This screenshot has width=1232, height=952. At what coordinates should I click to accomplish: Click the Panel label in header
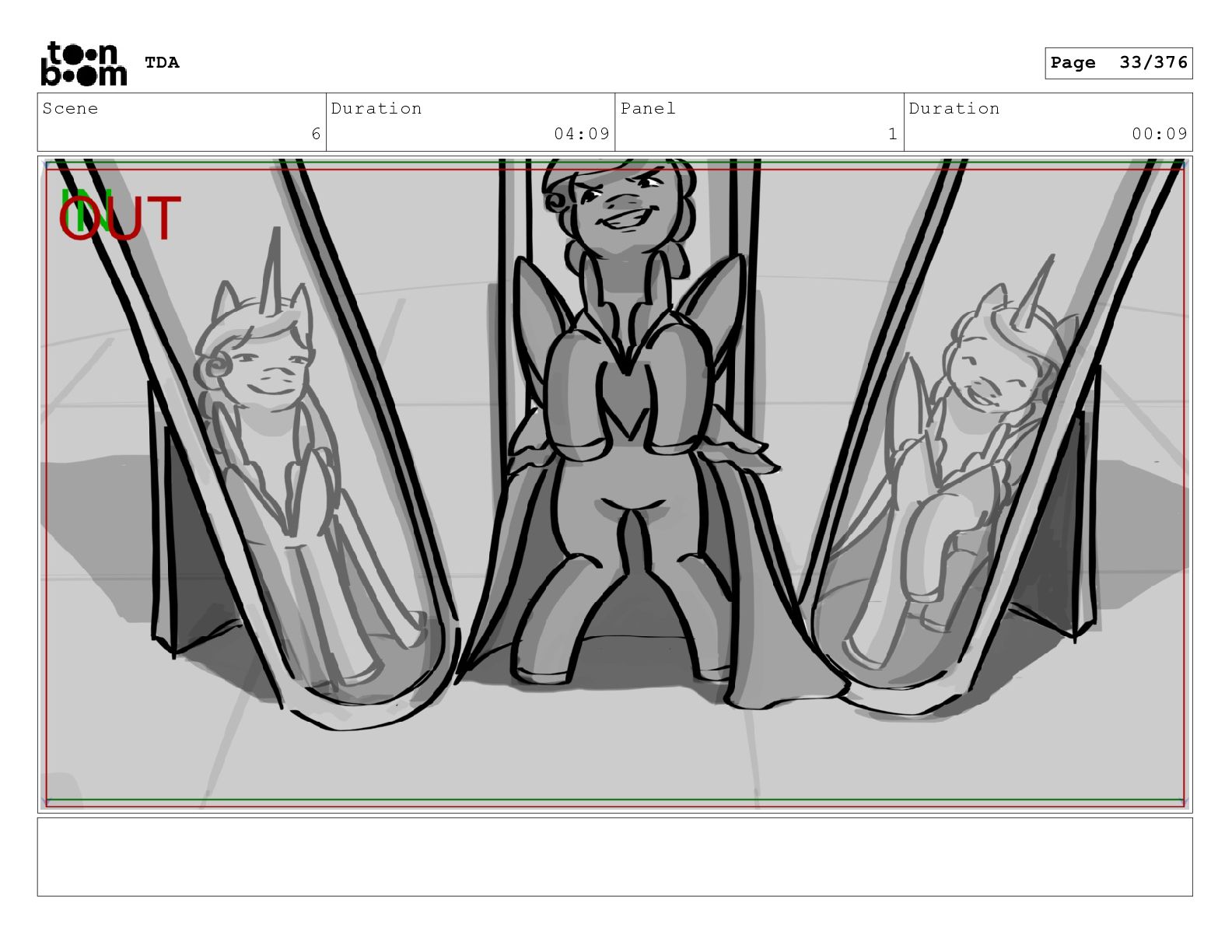648,109
